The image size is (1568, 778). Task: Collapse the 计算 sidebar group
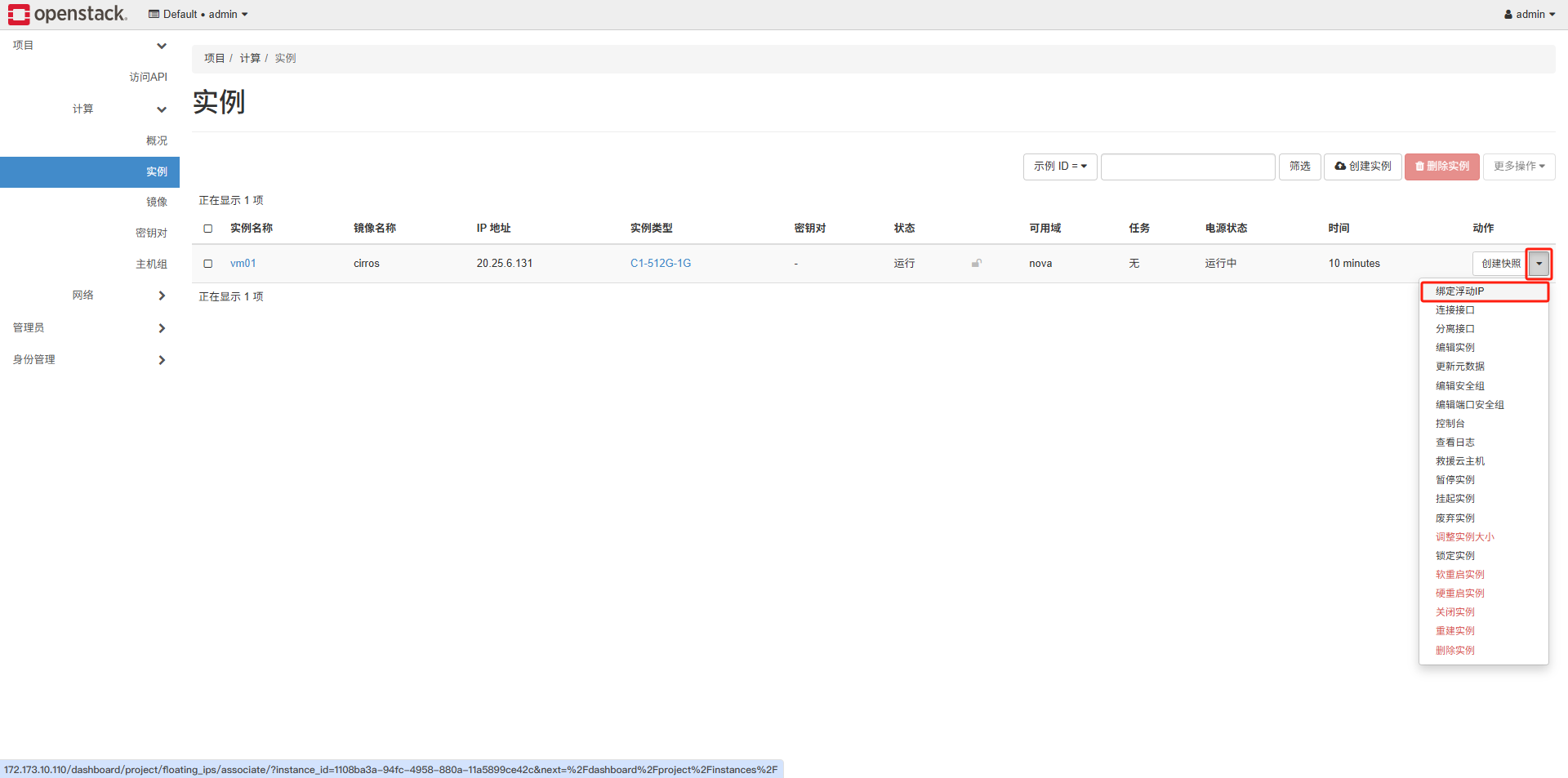pyautogui.click(x=90, y=109)
